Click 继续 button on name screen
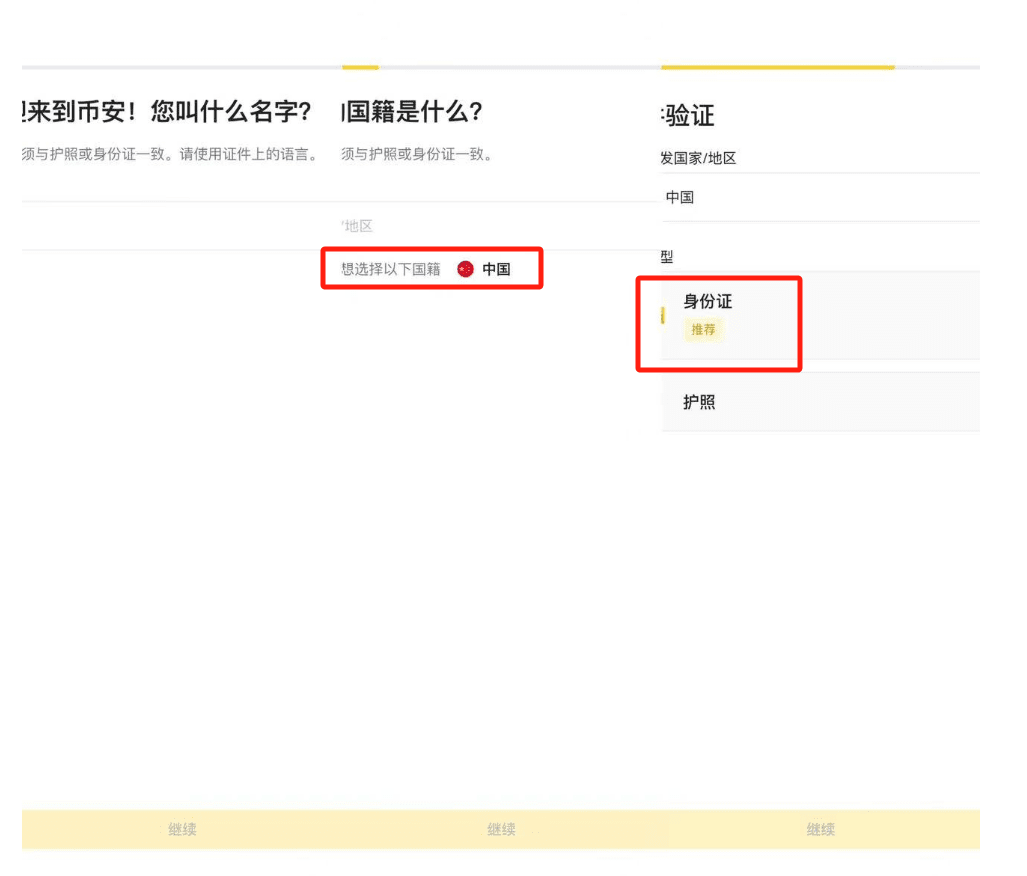Viewport: 1027px width, 876px height. click(x=181, y=829)
